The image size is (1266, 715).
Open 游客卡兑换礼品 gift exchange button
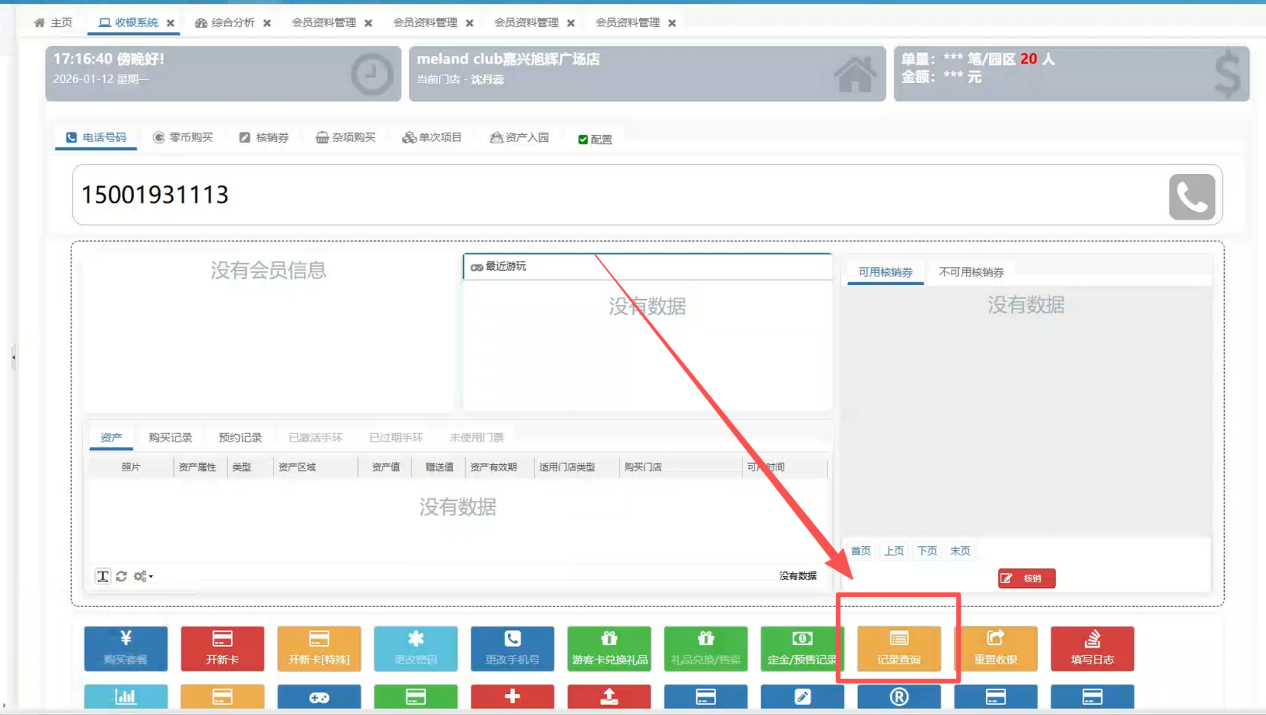609,648
